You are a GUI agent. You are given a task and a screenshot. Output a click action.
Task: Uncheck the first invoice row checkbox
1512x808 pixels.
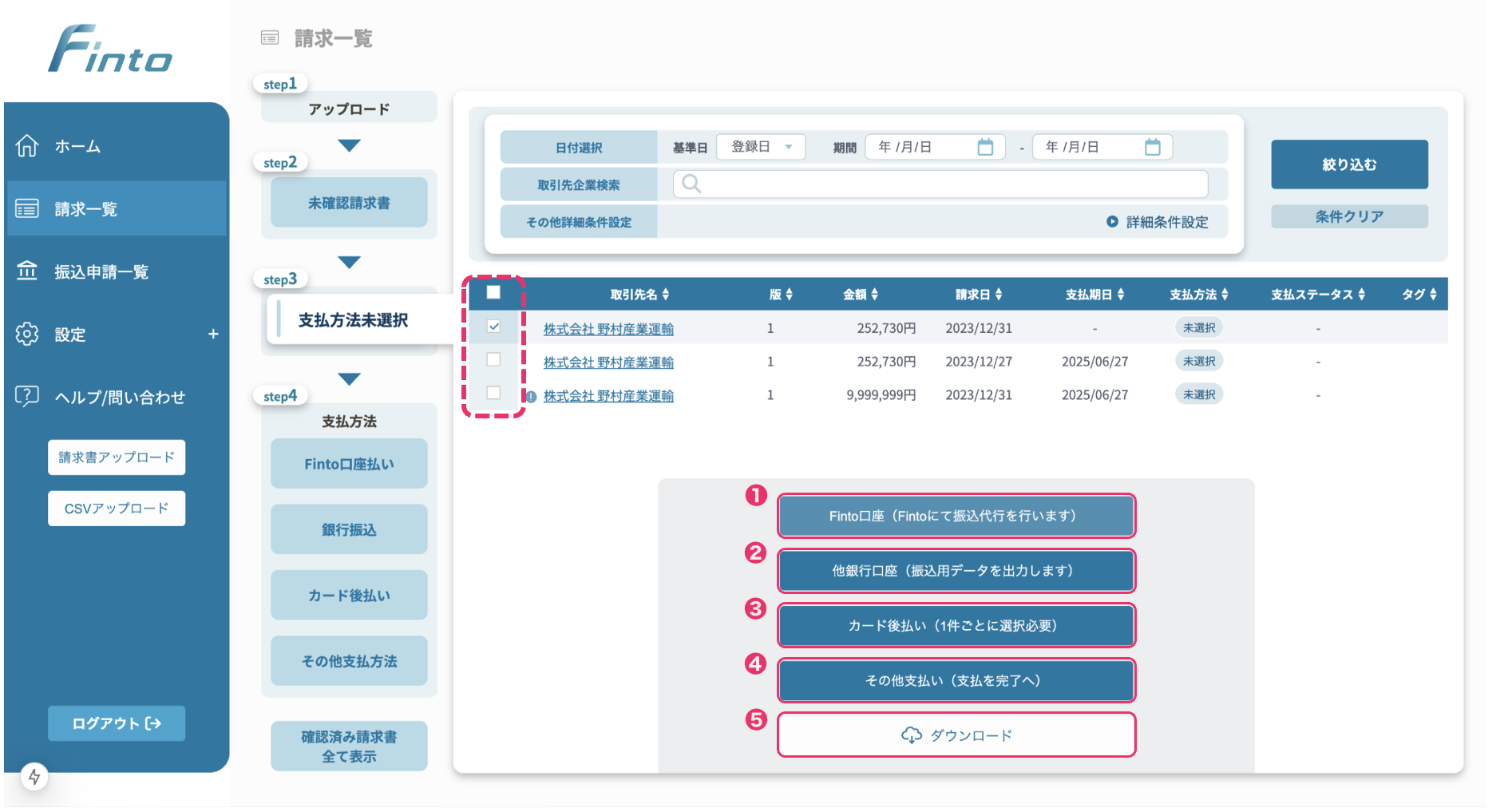493,327
